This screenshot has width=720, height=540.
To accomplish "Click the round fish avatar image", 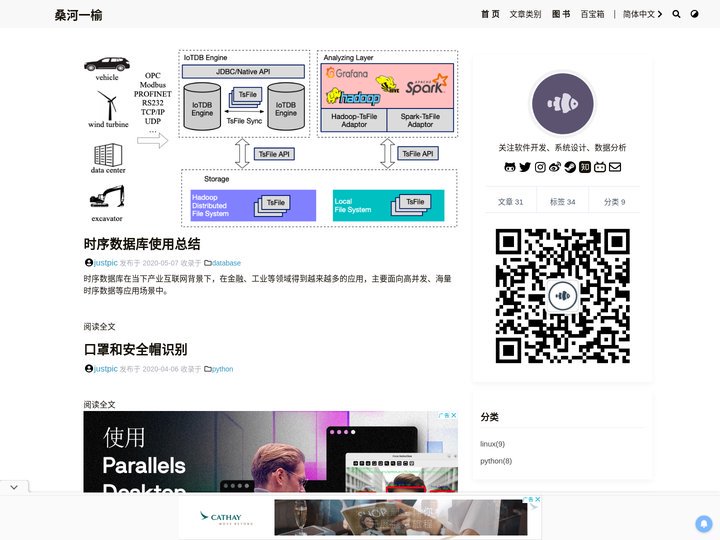I will click(x=562, y=104).
